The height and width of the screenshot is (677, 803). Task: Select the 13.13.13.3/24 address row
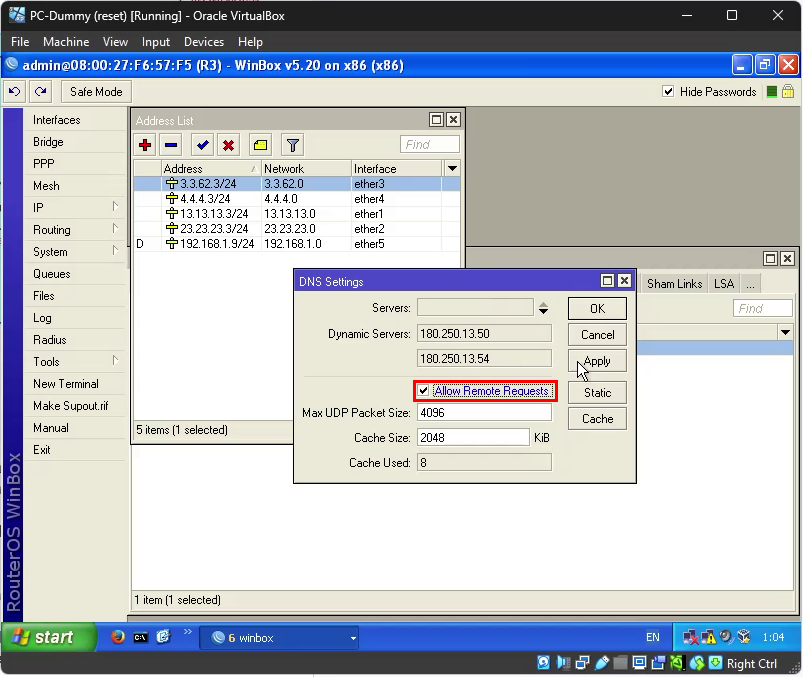pos(297,214)
